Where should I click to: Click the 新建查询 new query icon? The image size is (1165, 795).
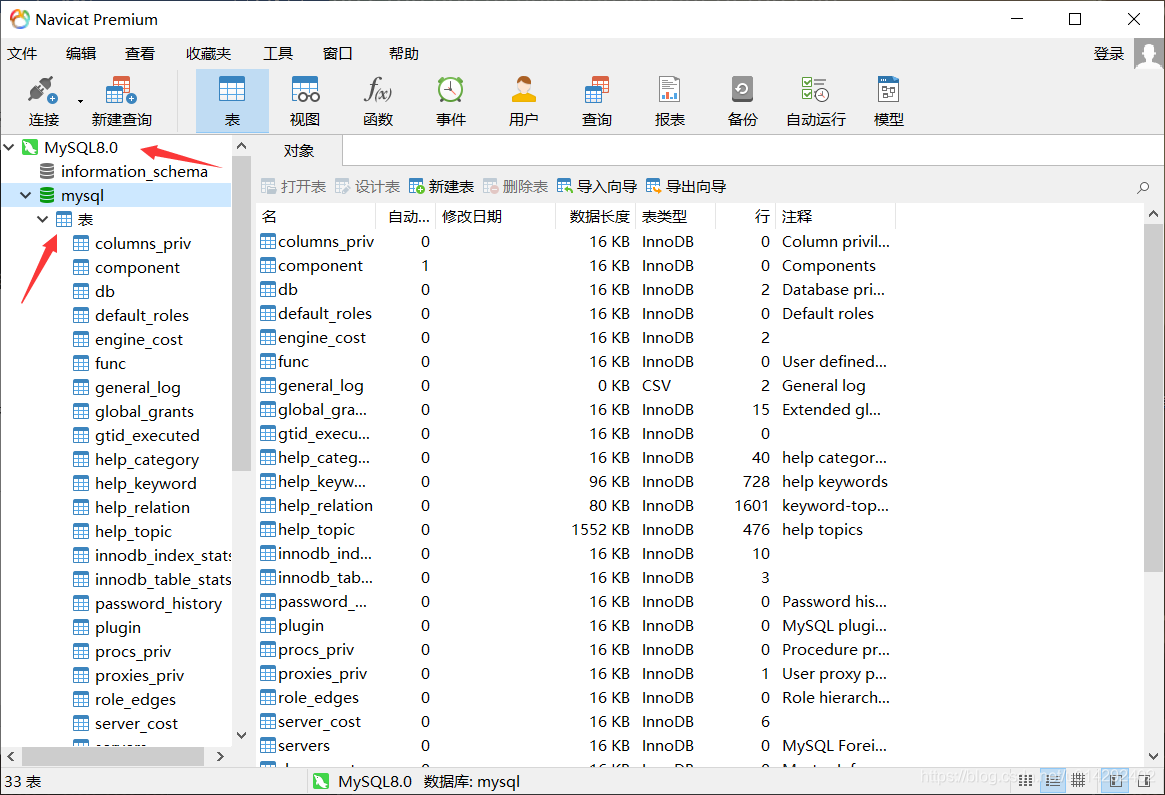[x=121, y=101]
